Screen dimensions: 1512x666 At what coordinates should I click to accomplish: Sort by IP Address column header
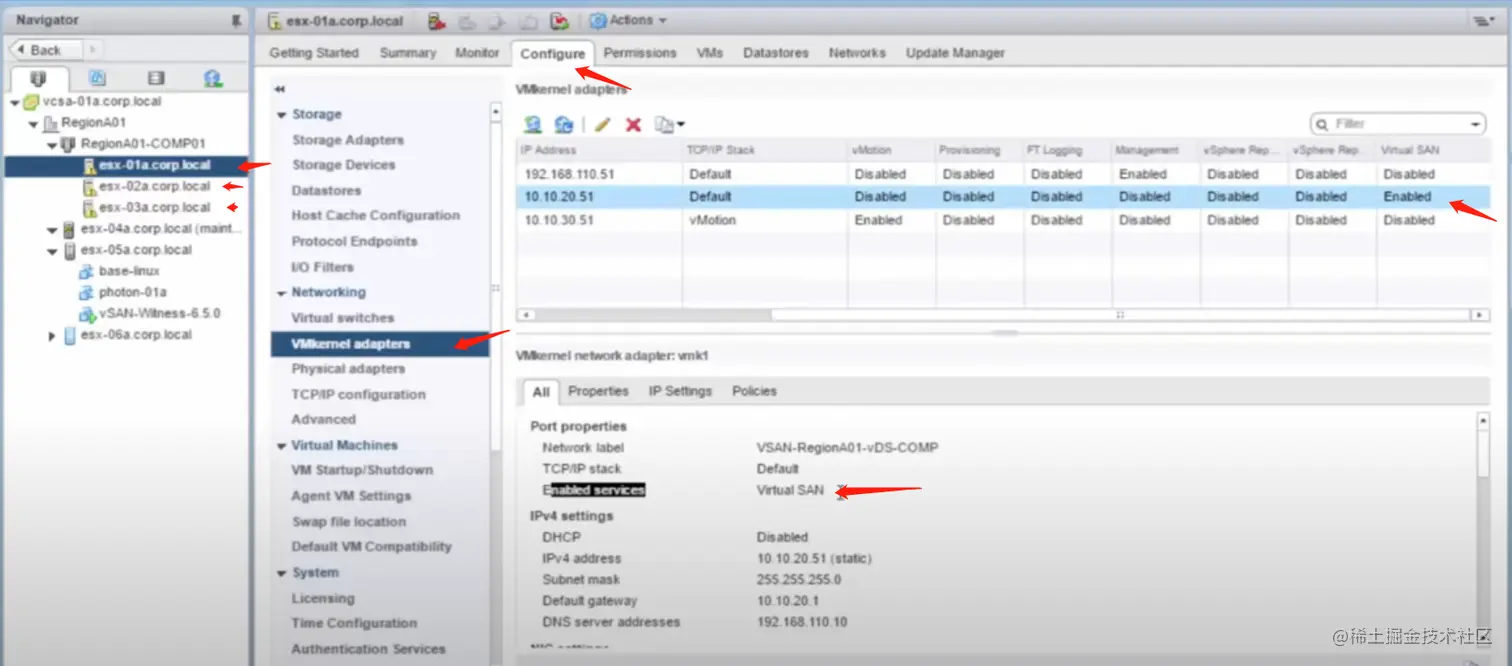tap(600, 150)
